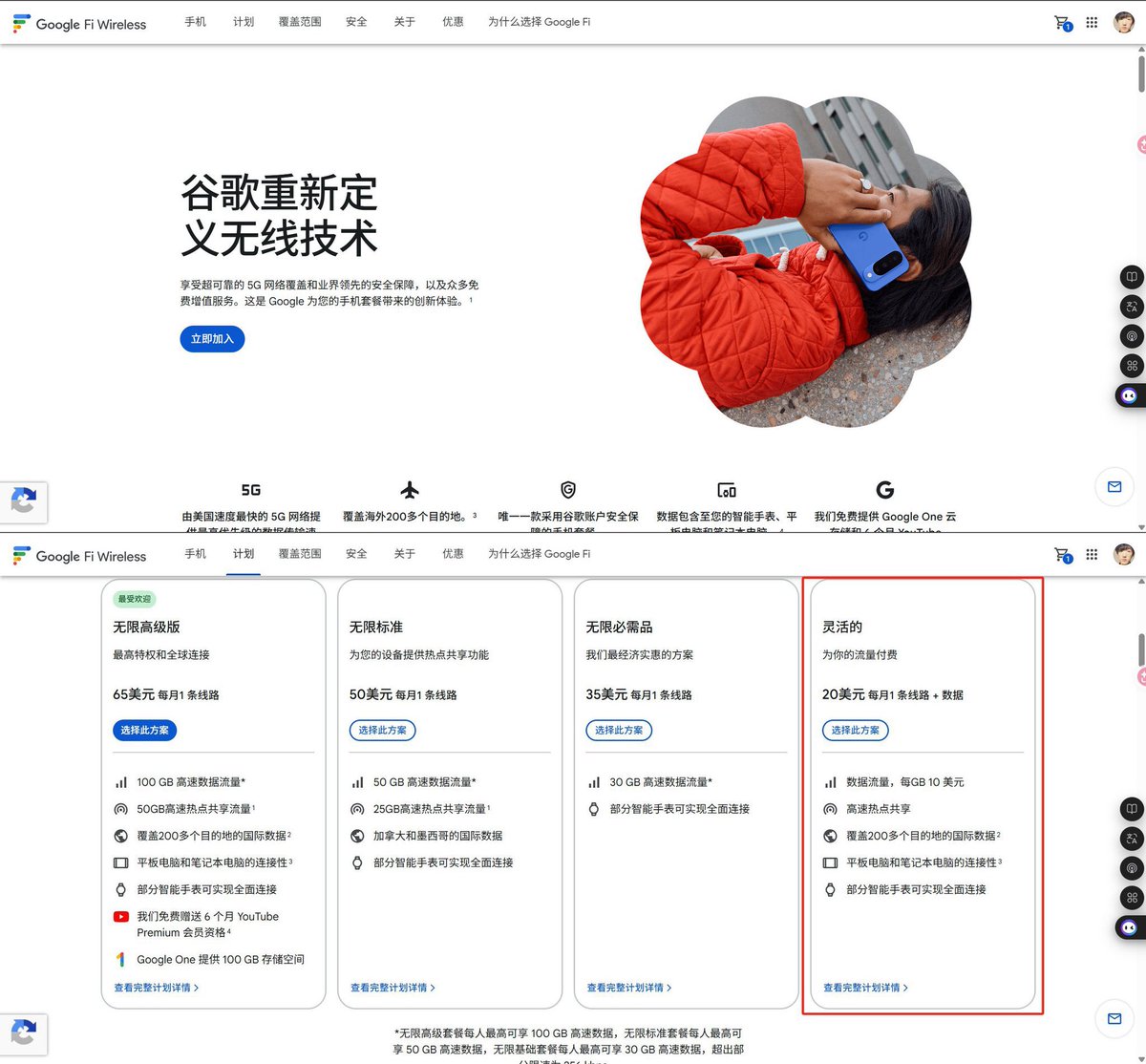Open Google apps grid in the lower page header
The width and height of the screenshot is (1146, 1064).
click(x=1093, y=554)
